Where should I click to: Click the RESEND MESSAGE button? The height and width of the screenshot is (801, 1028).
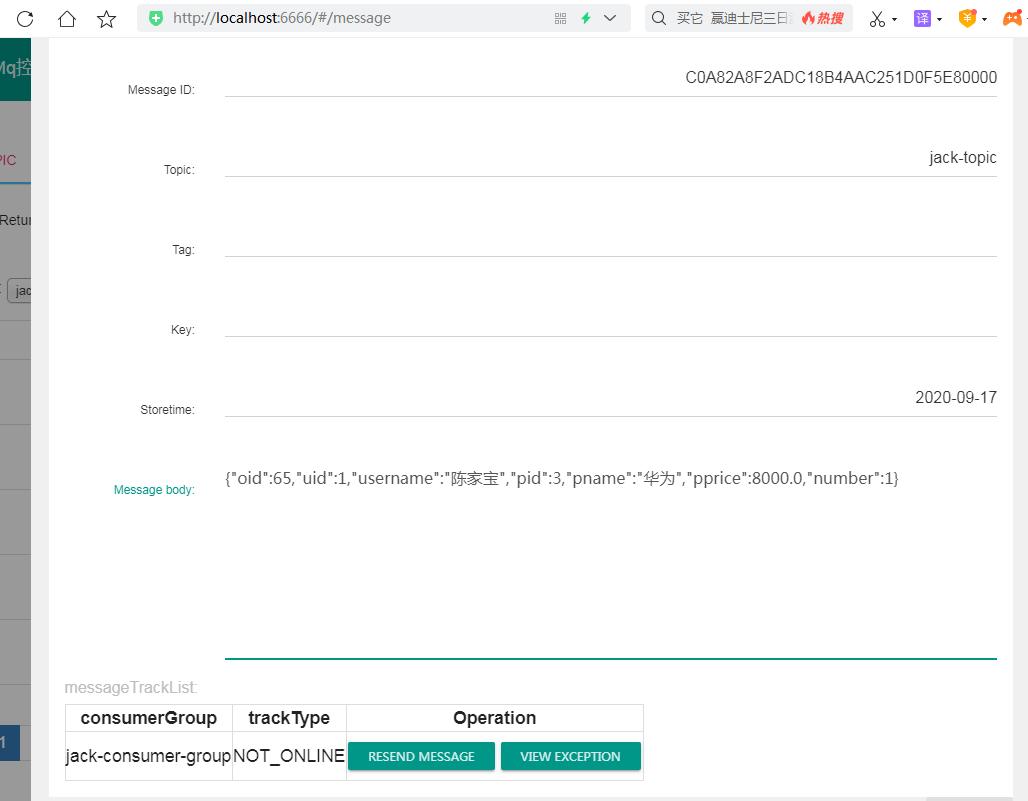click(x=421, y=756)
